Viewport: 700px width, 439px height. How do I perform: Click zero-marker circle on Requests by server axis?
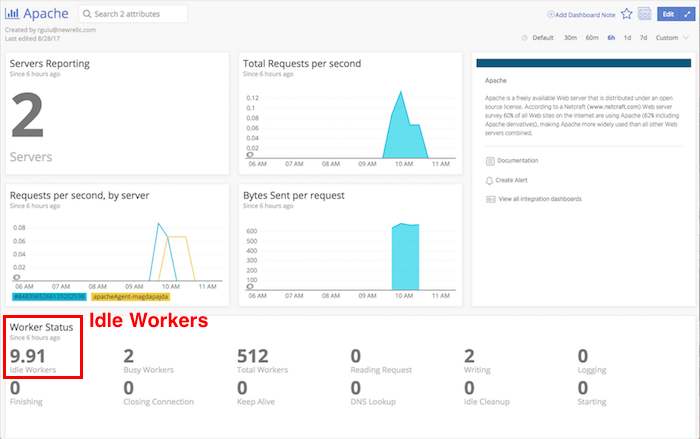point(17,277)
